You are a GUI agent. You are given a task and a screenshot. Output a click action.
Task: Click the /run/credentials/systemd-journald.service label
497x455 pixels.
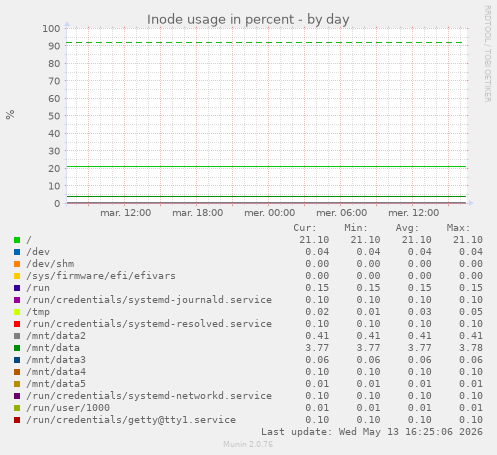(149, 300)
